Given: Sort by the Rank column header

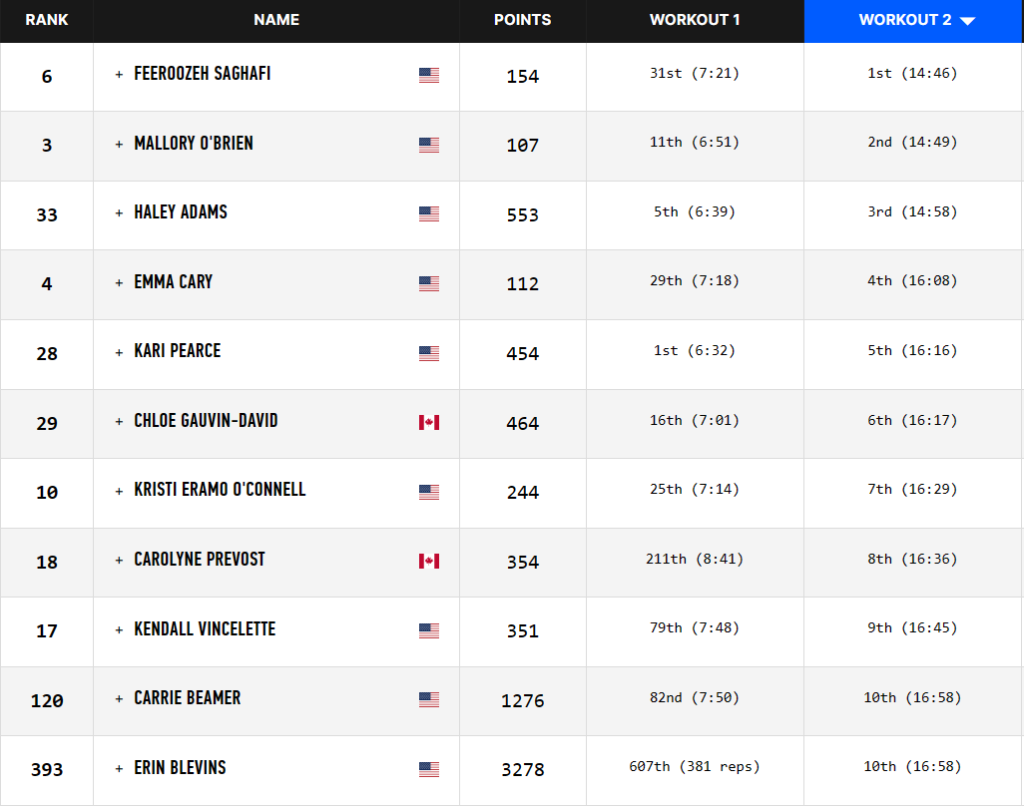Looking at the screenshot, I should coord(46,20).
